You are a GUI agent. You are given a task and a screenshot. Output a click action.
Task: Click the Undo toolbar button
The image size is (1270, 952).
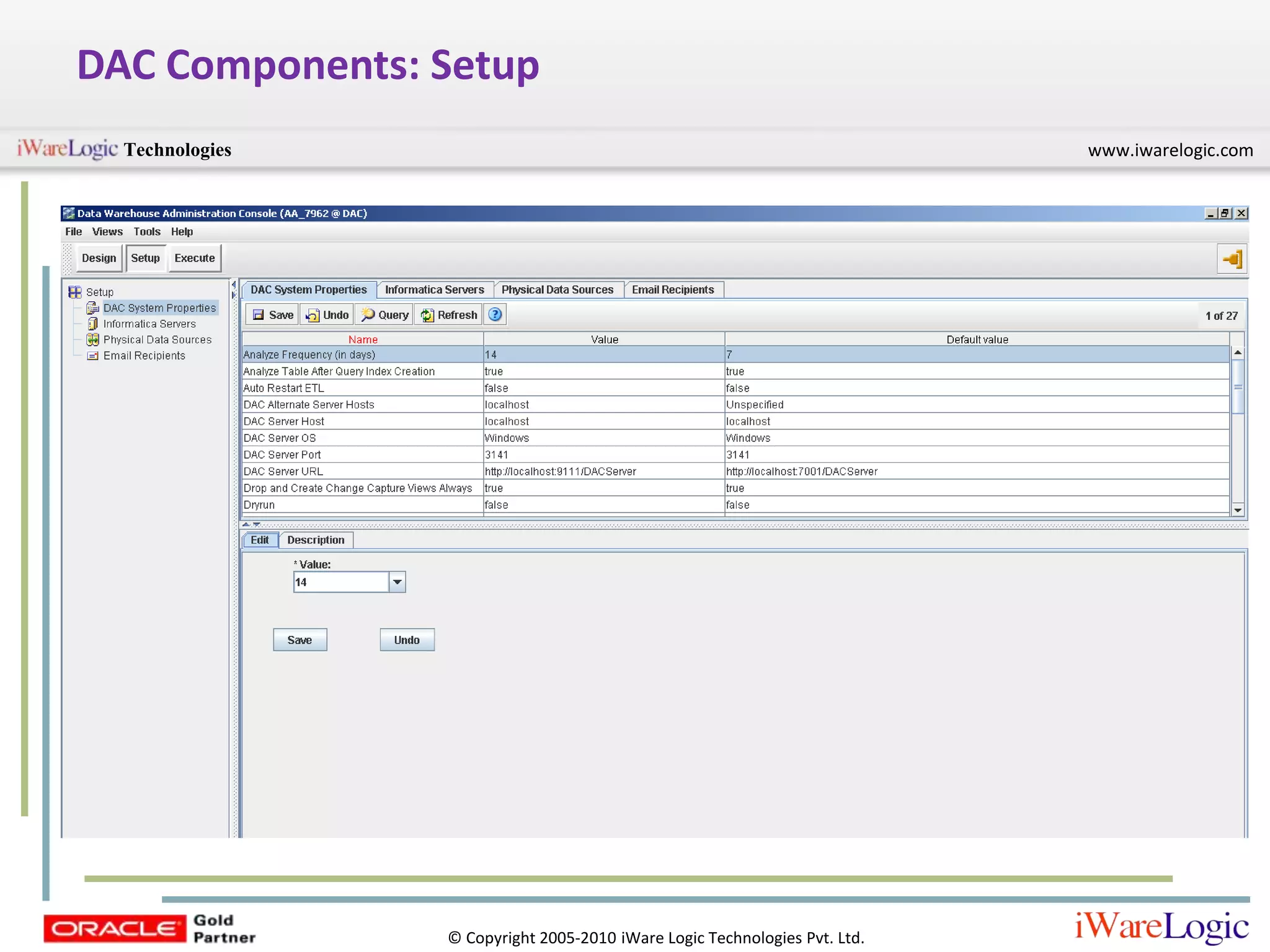[x=327, y=315]
